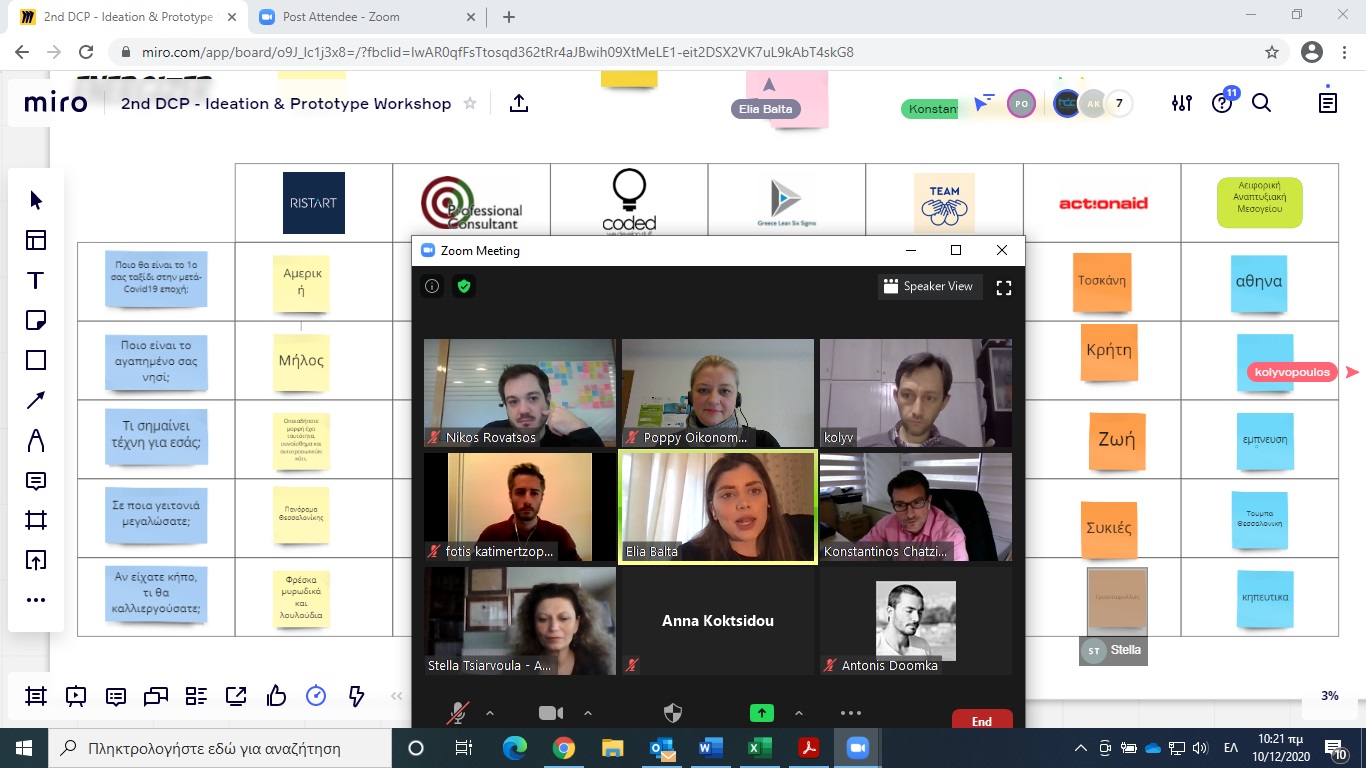Open More options in Zoom toolbar
1366x768 pixels.
tap(851, 713)
